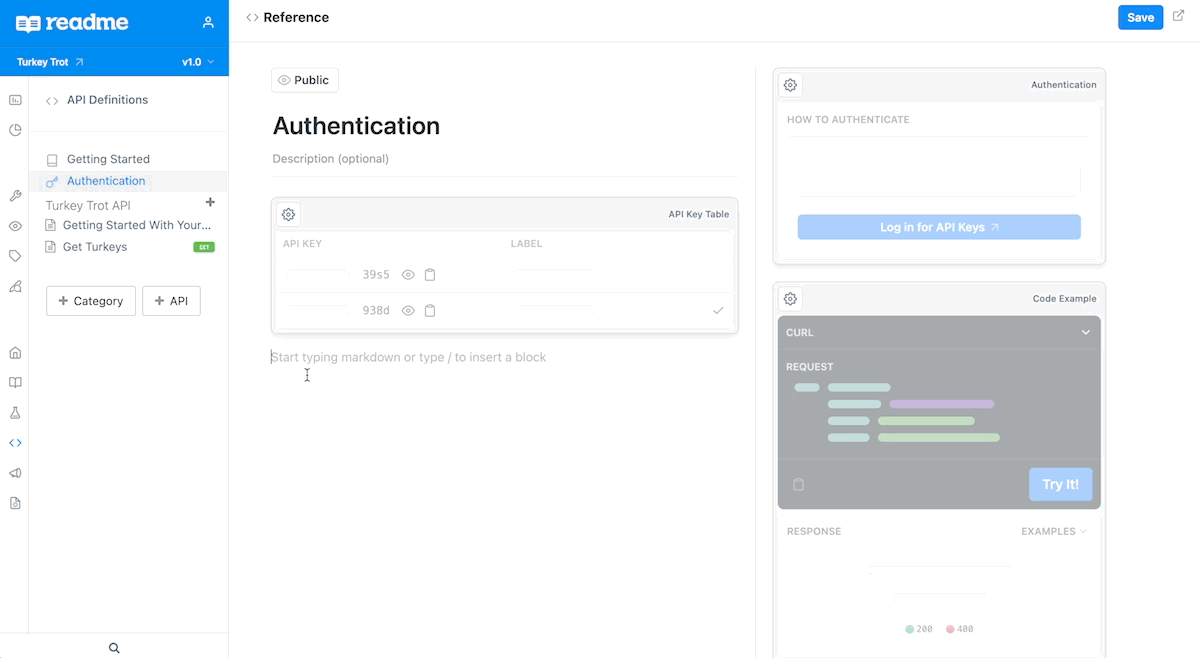
Task: Open the API Key Table block settings gear
Action: pyautogui.click(x=288, y=214)
